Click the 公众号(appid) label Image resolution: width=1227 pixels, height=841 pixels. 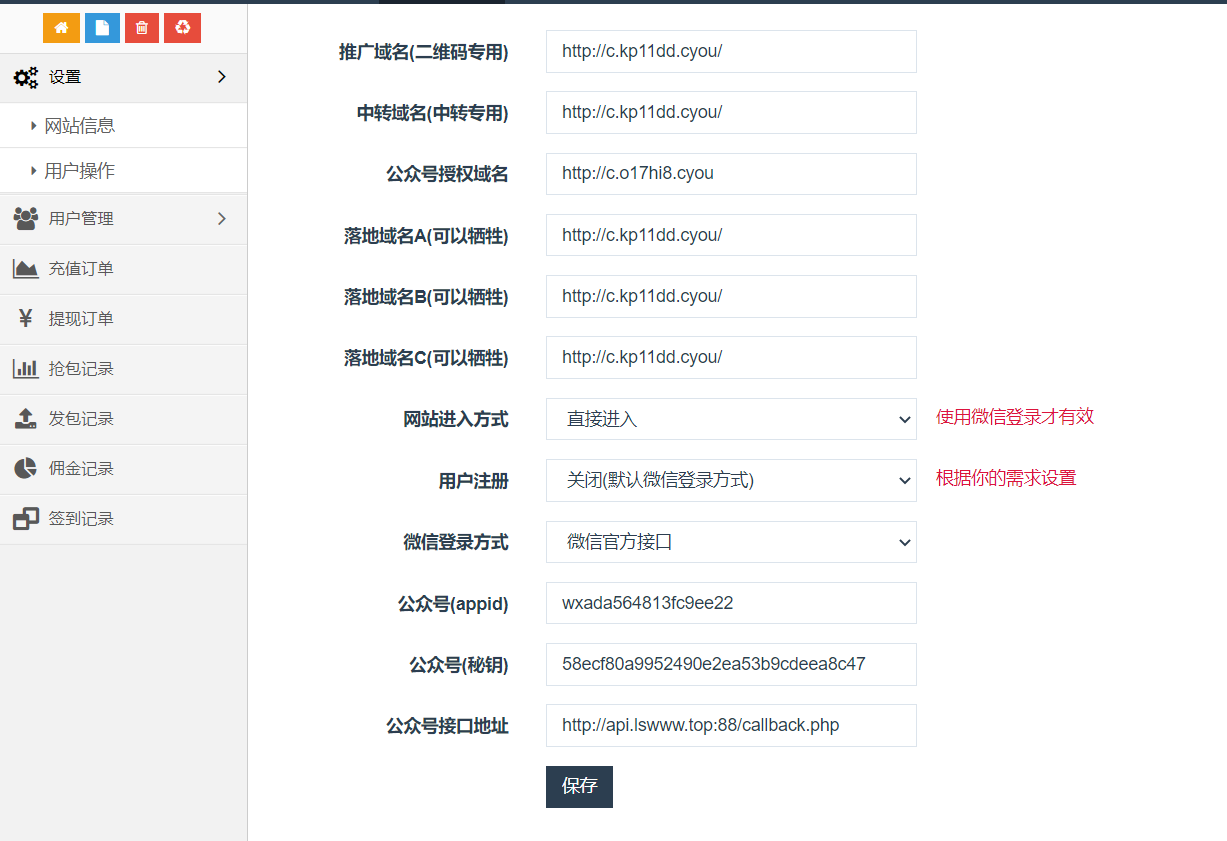[x=453, y=604]
